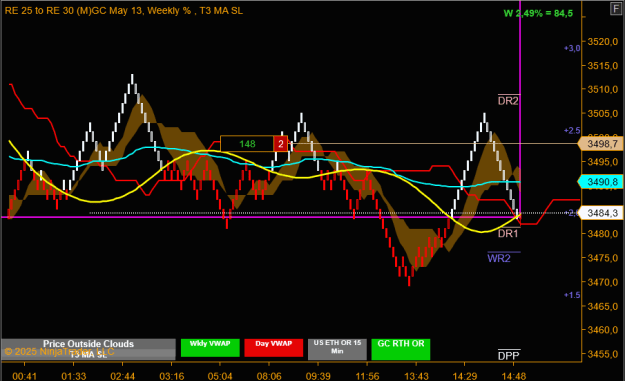Screen dimensions: 625x381
Task: Click the 3505,0 price axis label
Action: 603,114
